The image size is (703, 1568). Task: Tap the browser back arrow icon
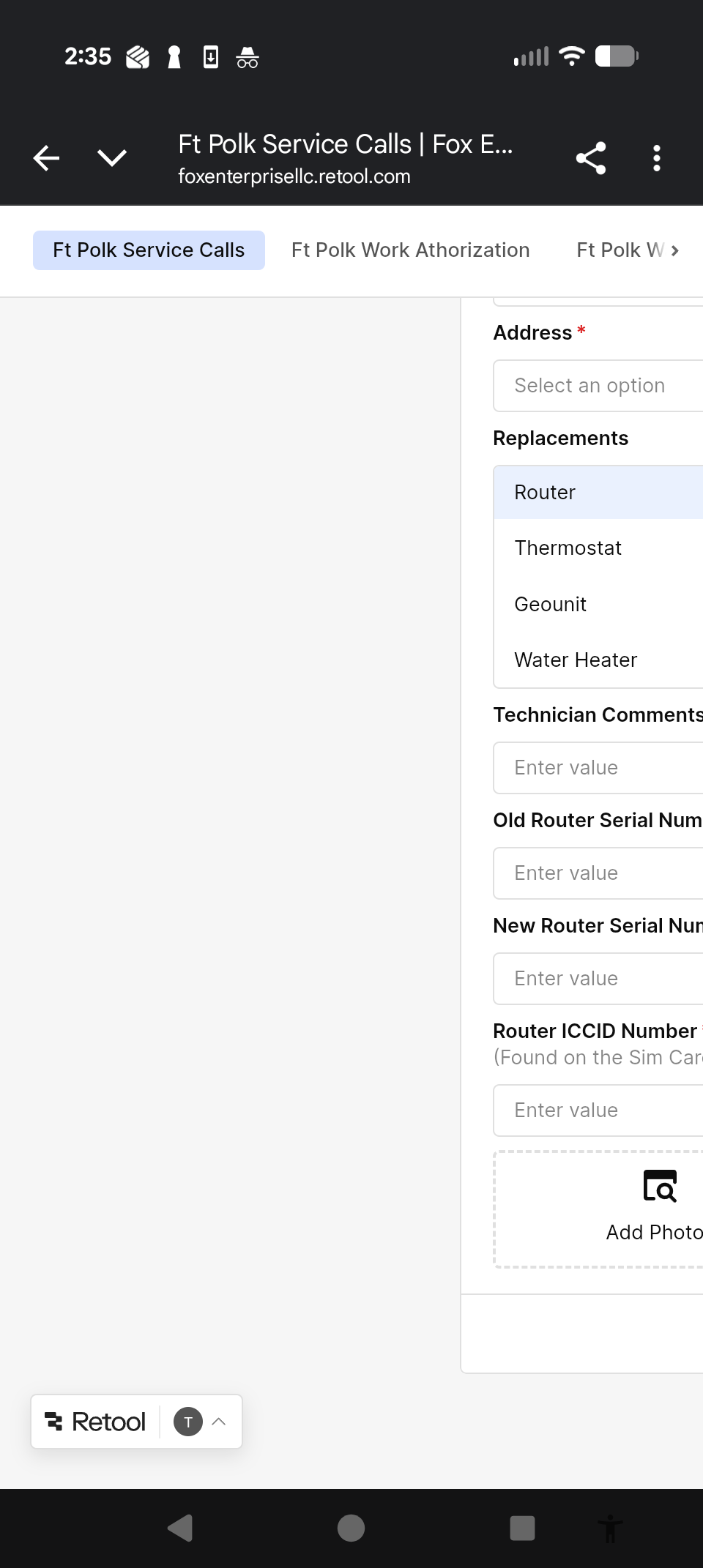pyautogui.click(x=46, y=158)
